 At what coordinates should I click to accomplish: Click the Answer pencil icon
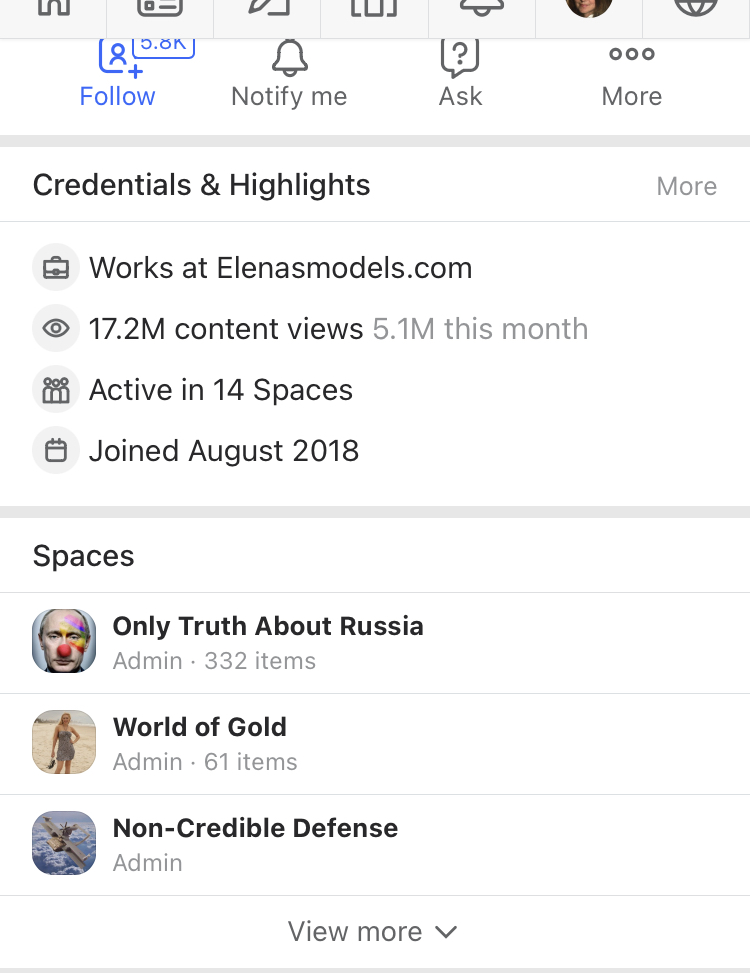[267, 8]
